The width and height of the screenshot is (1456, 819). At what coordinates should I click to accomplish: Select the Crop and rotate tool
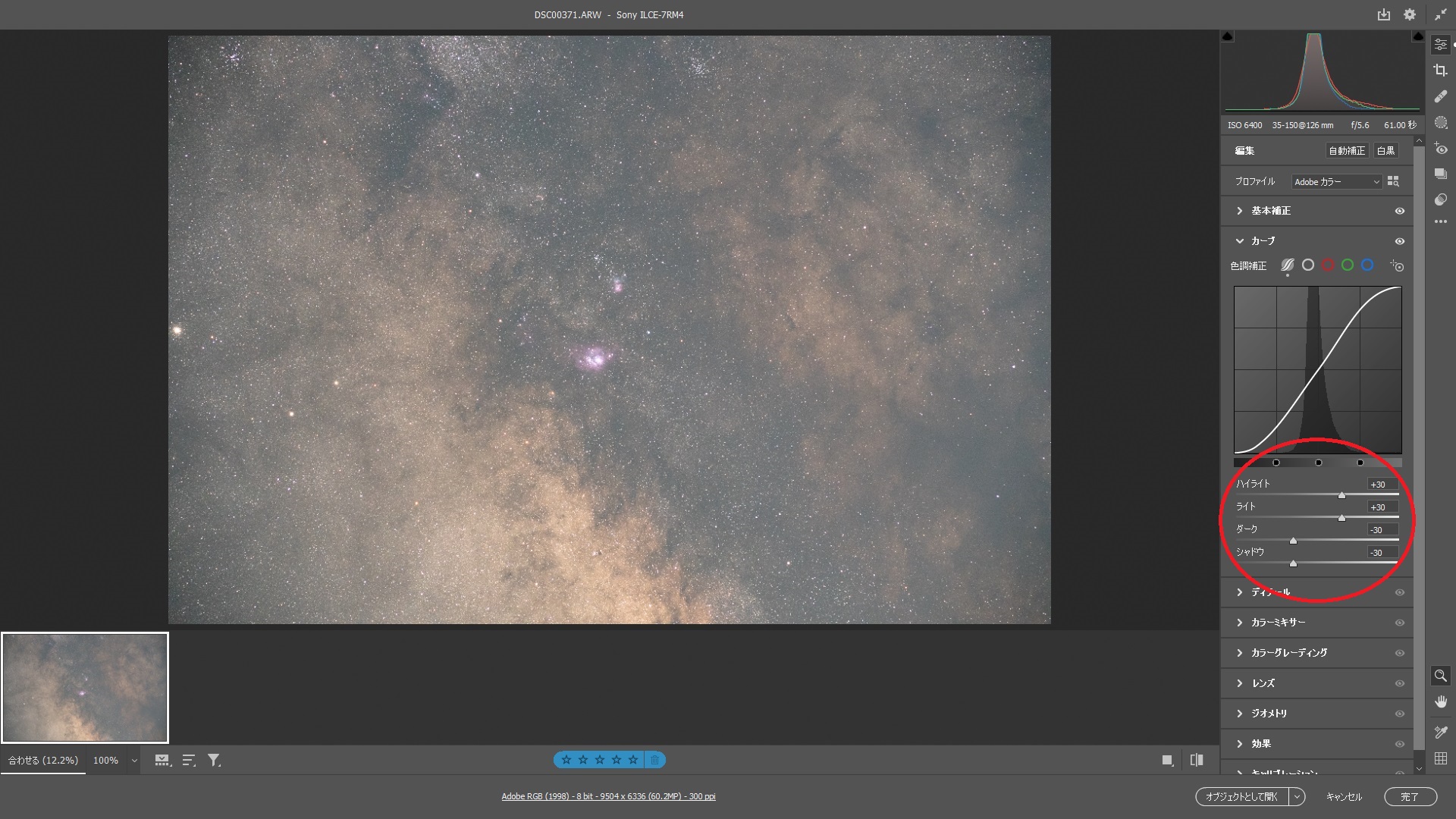tap(1440, 71)
